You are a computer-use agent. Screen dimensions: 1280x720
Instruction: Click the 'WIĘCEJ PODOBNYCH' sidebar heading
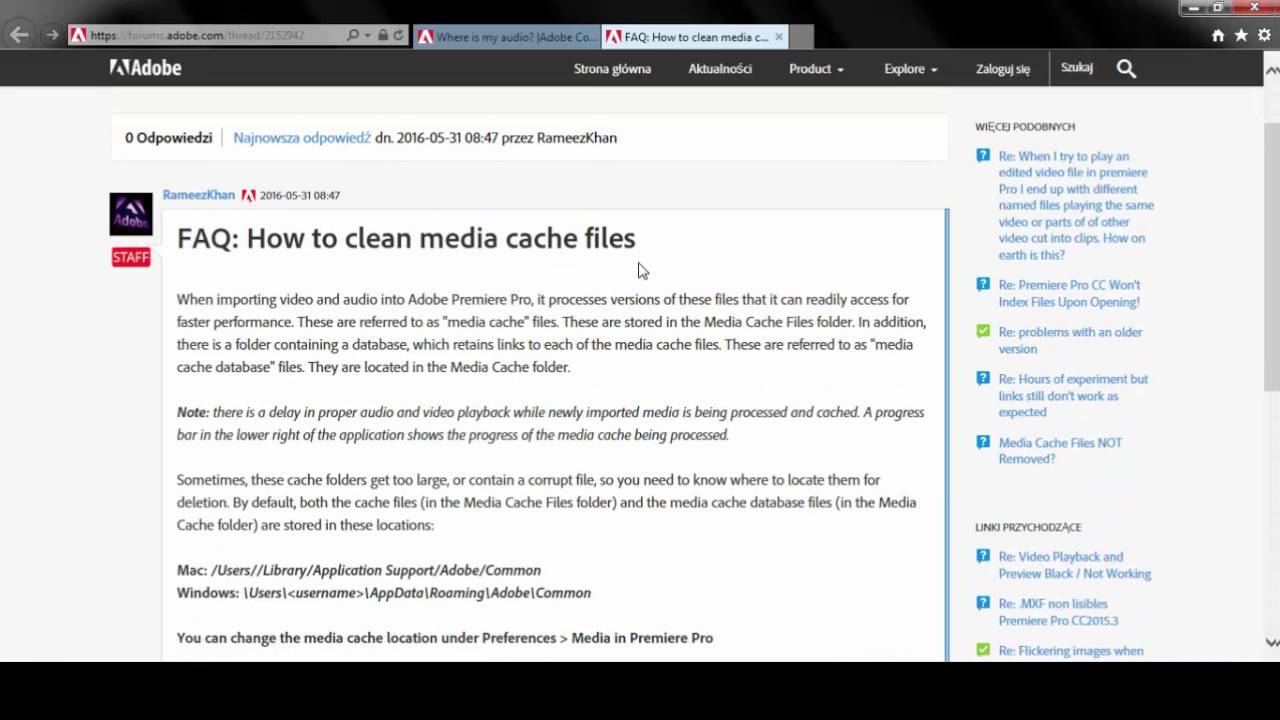(x=1025, y=127)
